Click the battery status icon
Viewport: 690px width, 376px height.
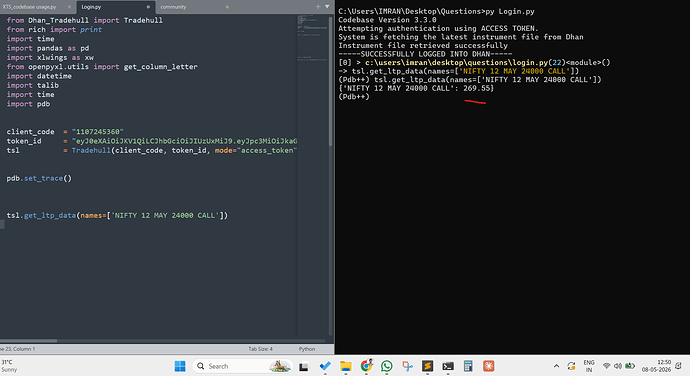point(630,366)
